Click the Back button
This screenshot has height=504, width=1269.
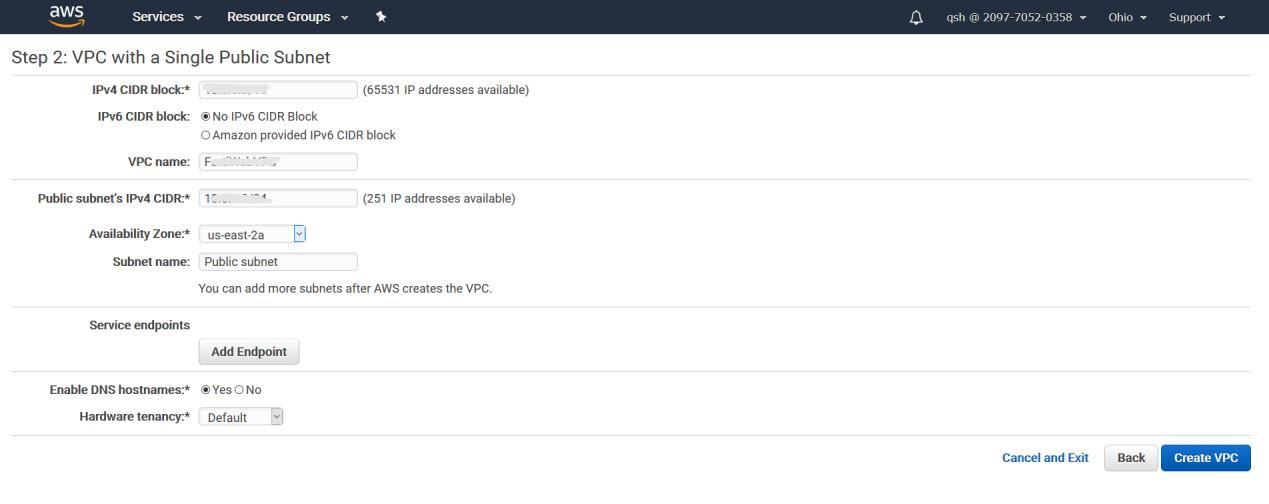coord(1131,458)
